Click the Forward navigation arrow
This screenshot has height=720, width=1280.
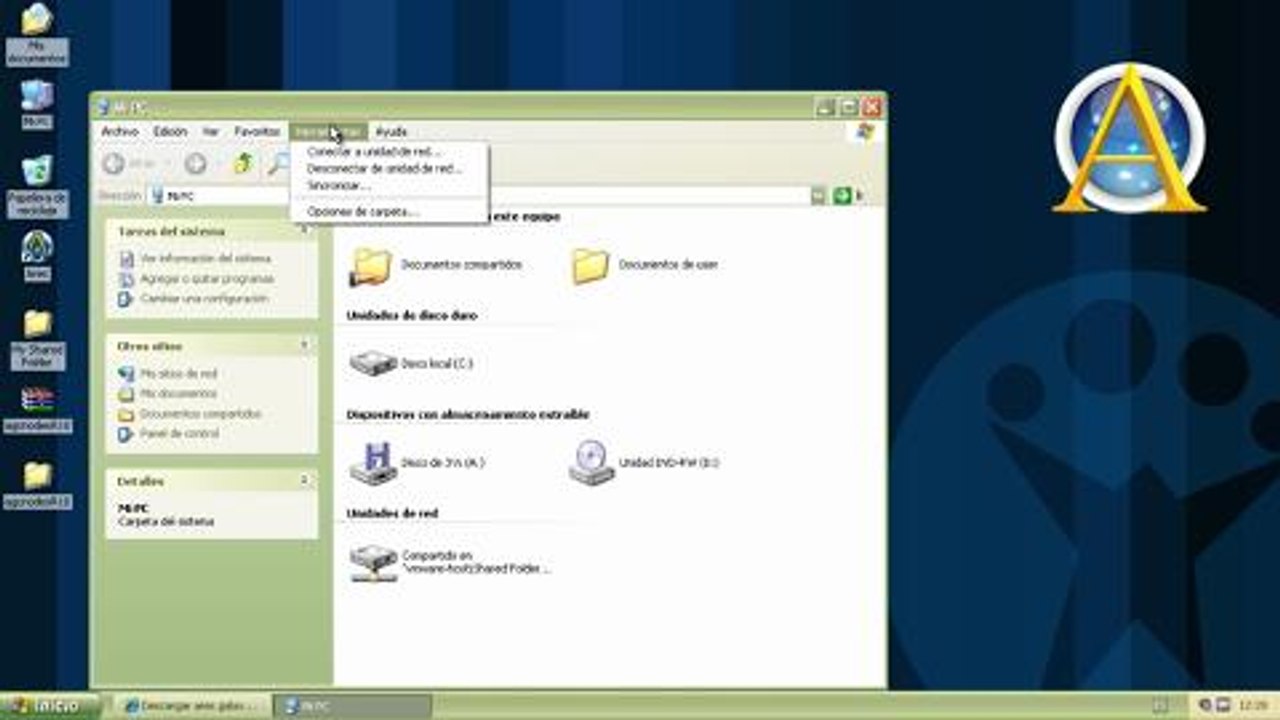(196, 164)
